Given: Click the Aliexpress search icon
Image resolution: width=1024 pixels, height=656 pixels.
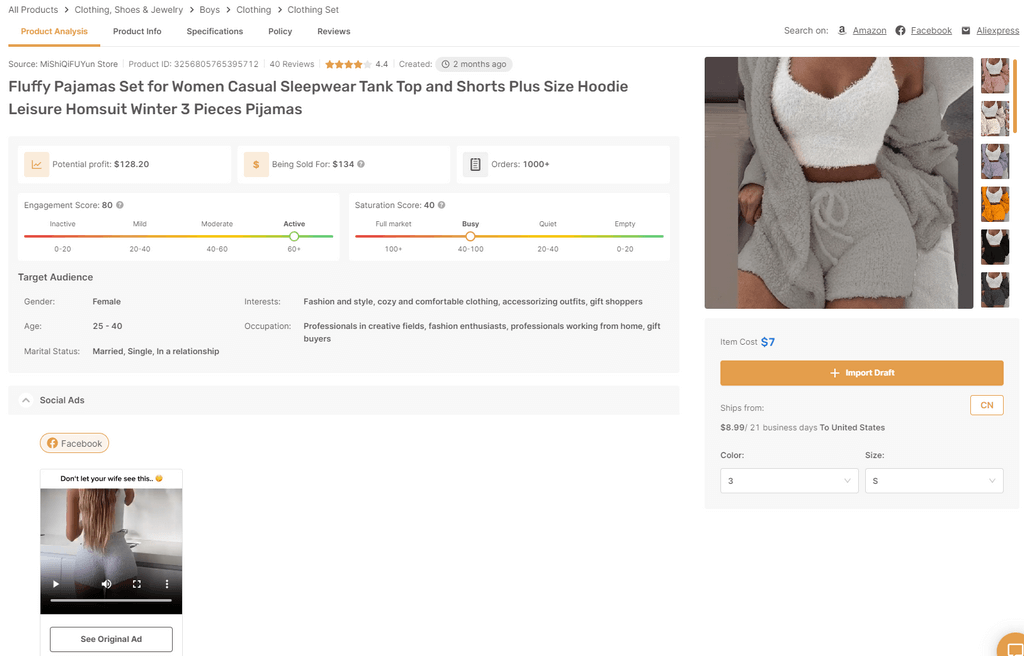Looking at the screenshot, I should click(964, 30).
